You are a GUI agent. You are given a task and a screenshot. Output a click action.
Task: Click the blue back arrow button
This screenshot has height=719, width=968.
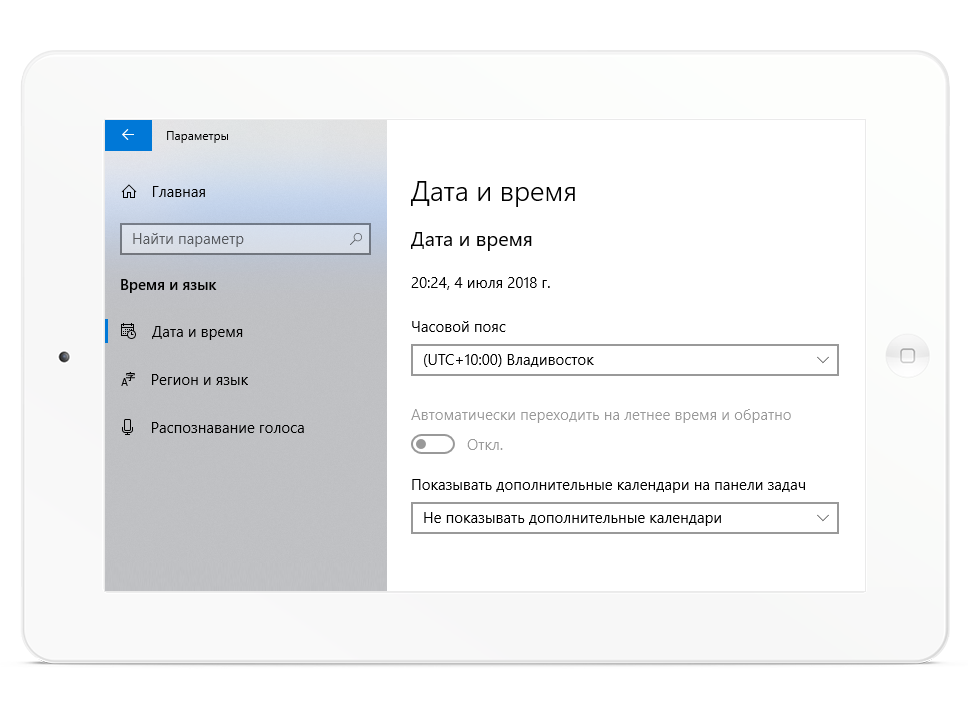[x=128, y=135]
